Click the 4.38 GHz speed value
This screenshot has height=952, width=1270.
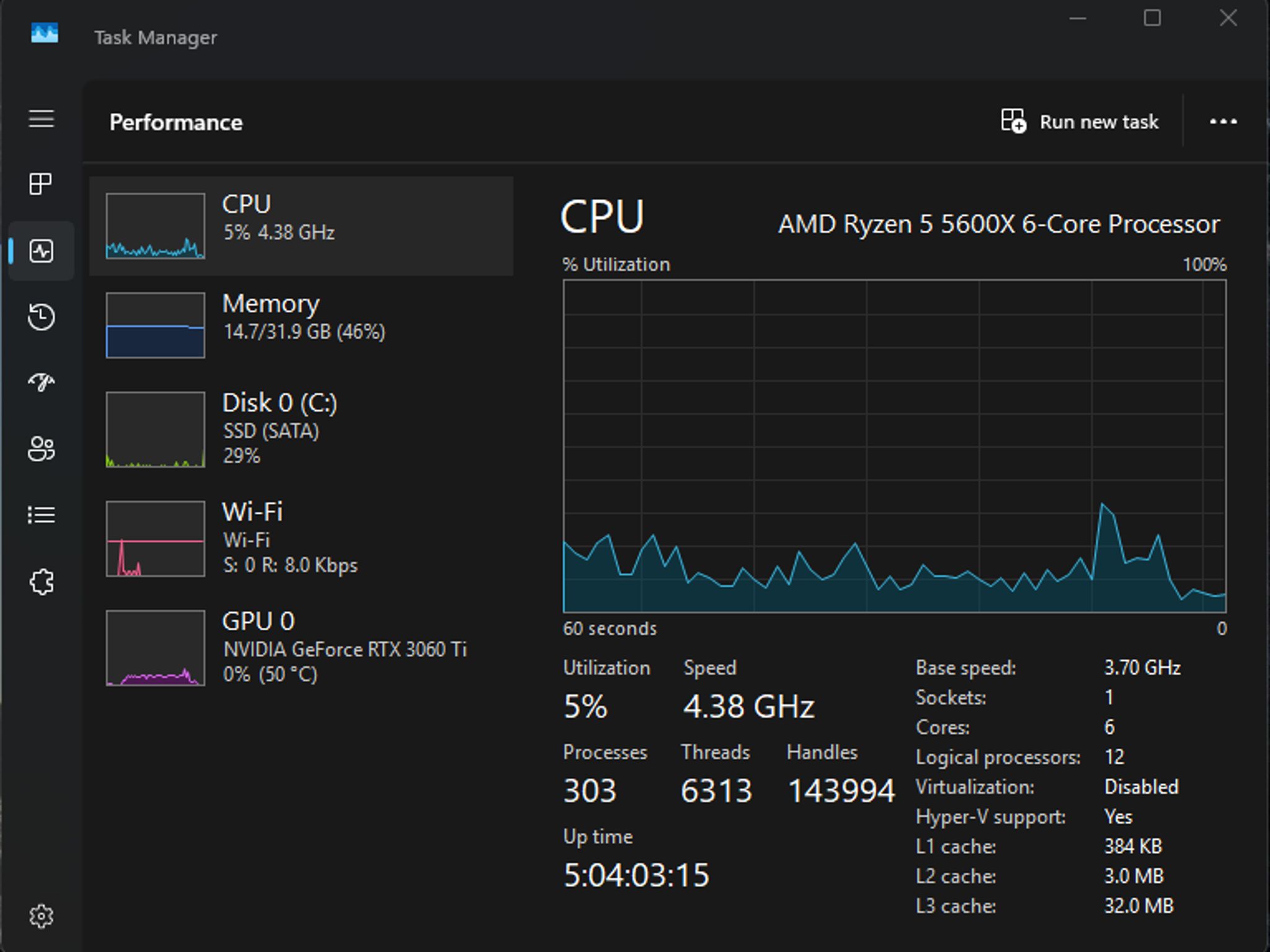[x=748, y=707]
